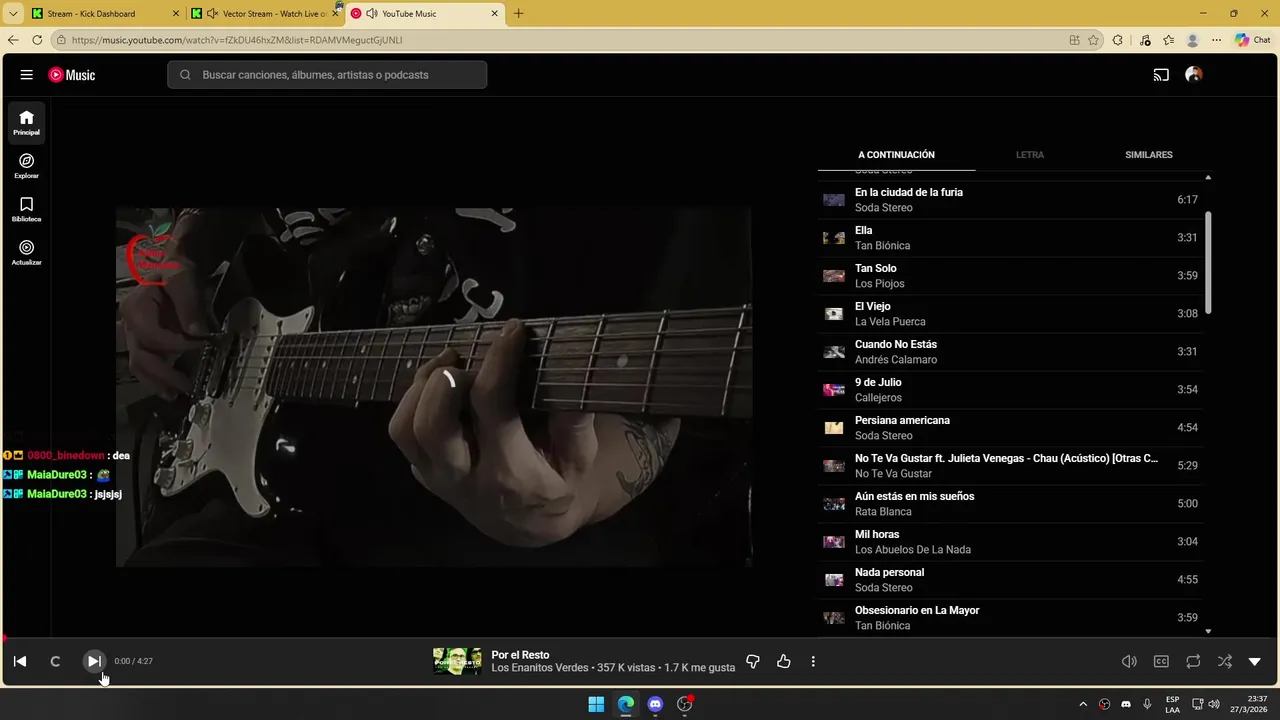
Task: Open Edge settings and more menu
Action: (x=1216, y=40)
